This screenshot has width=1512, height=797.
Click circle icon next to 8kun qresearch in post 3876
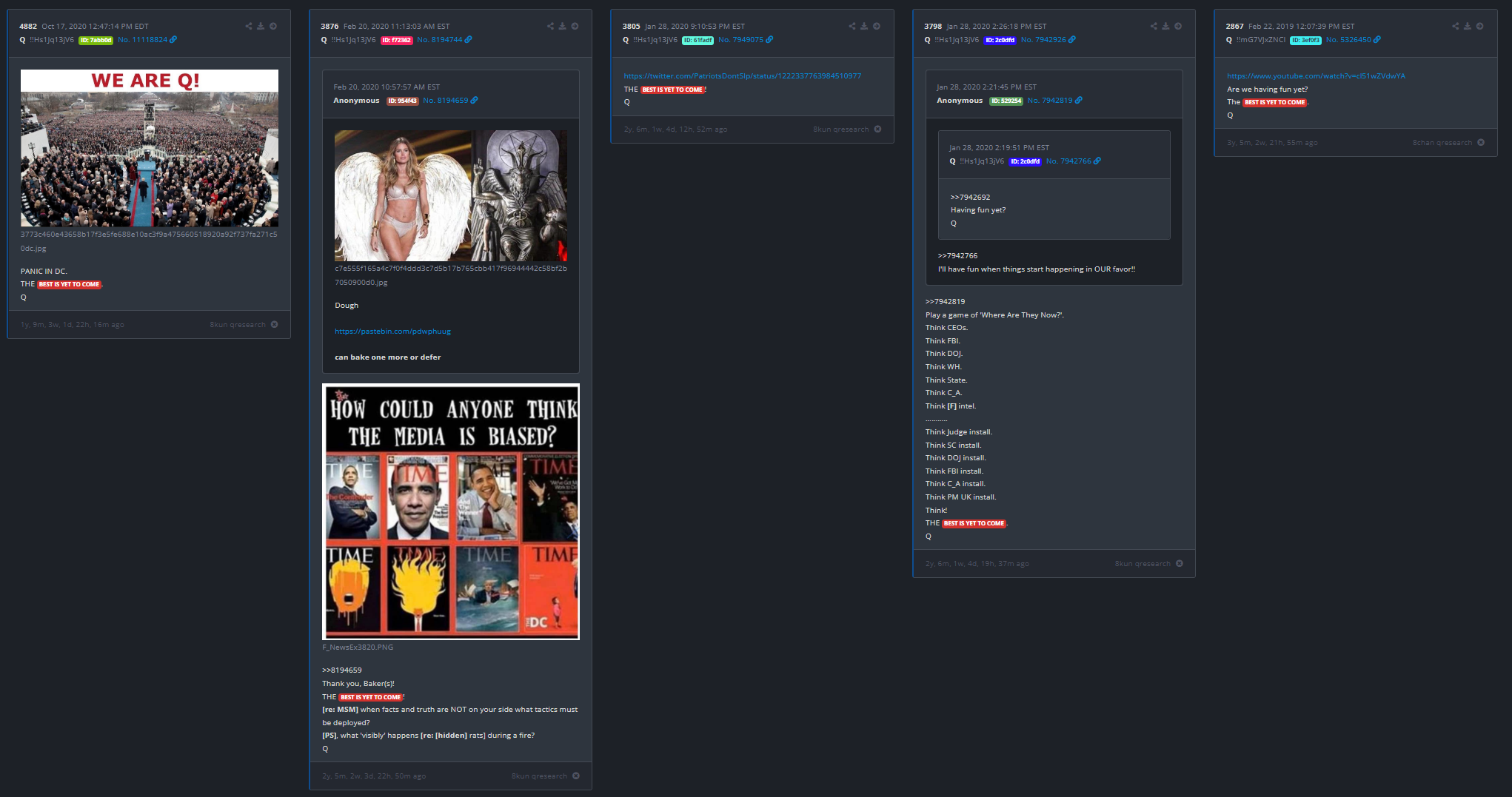[x=576, y=776]
